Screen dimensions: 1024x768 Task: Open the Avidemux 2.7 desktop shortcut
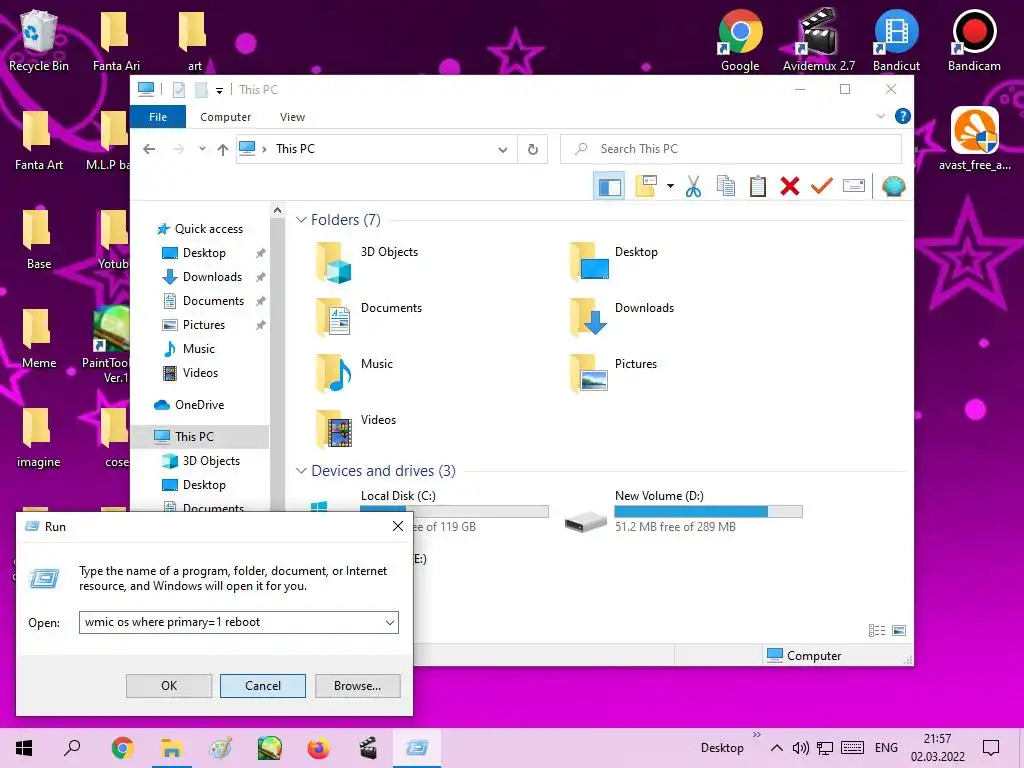pyautogui.click(x=819, y=40)
